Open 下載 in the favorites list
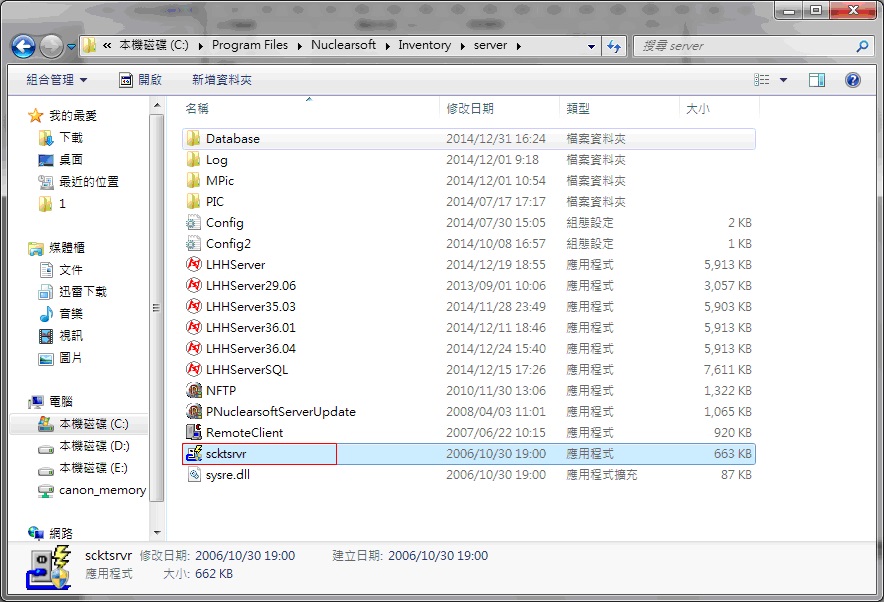This screenshot has height=602, width=884. pos(70,138)
